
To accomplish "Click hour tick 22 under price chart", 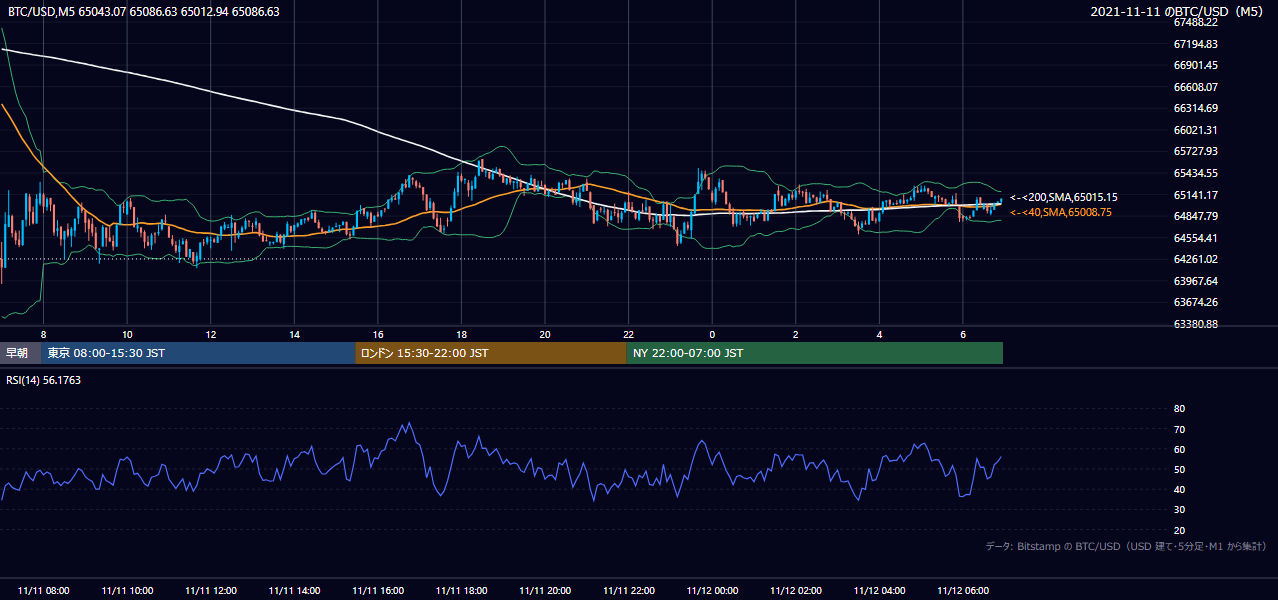I will point(628,334).
